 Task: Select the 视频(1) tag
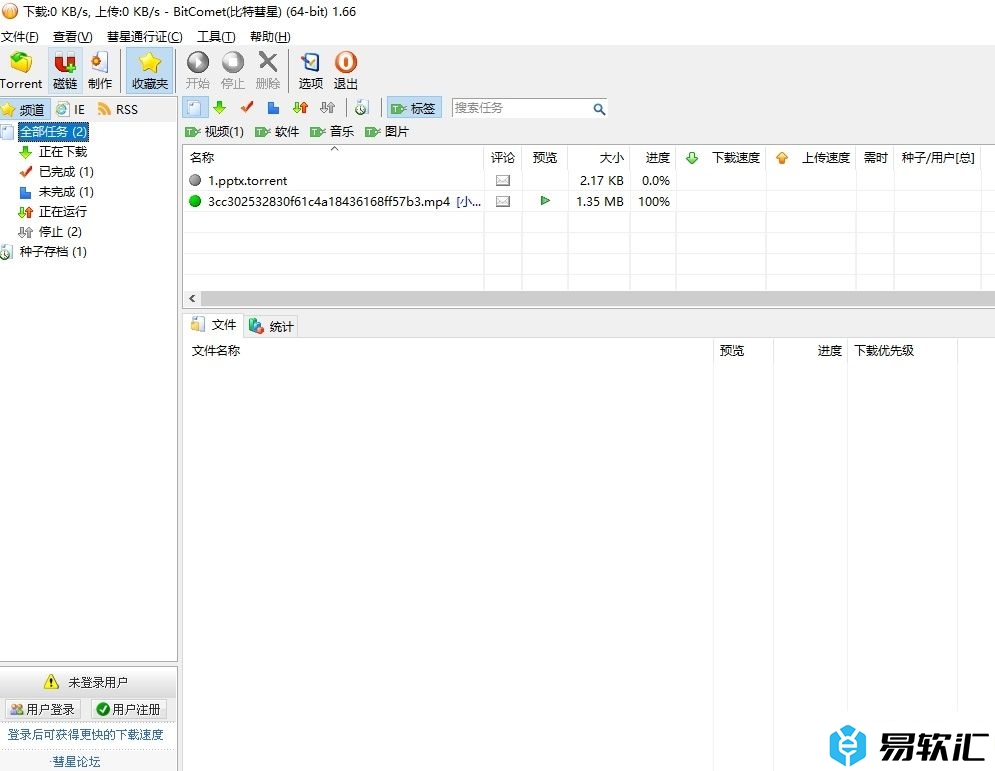coord(214,131)
